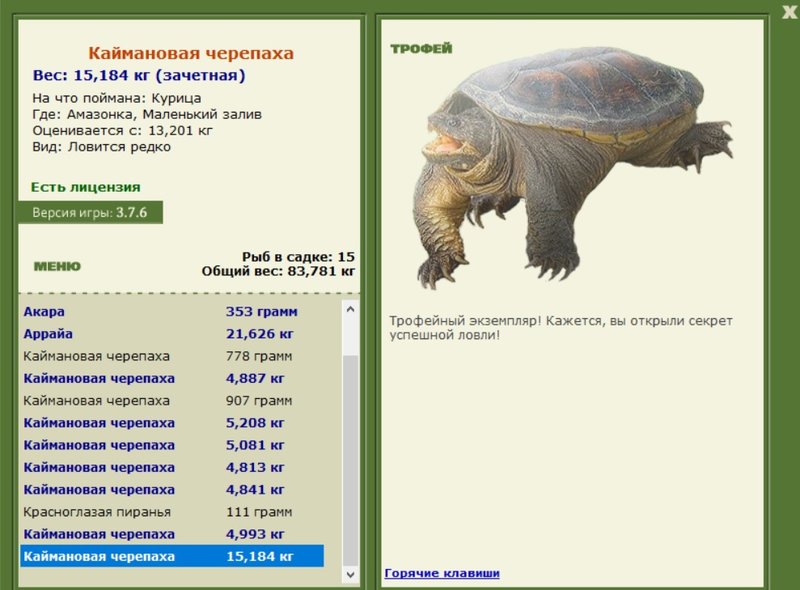Select highlighted Каймановая черепаха 15,184 кг row
800x590 pixels.
click(x=172, y=556)
